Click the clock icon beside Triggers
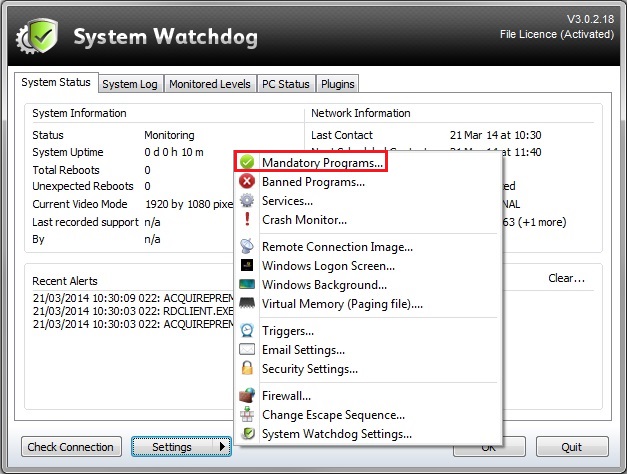 tap(247, 330)
